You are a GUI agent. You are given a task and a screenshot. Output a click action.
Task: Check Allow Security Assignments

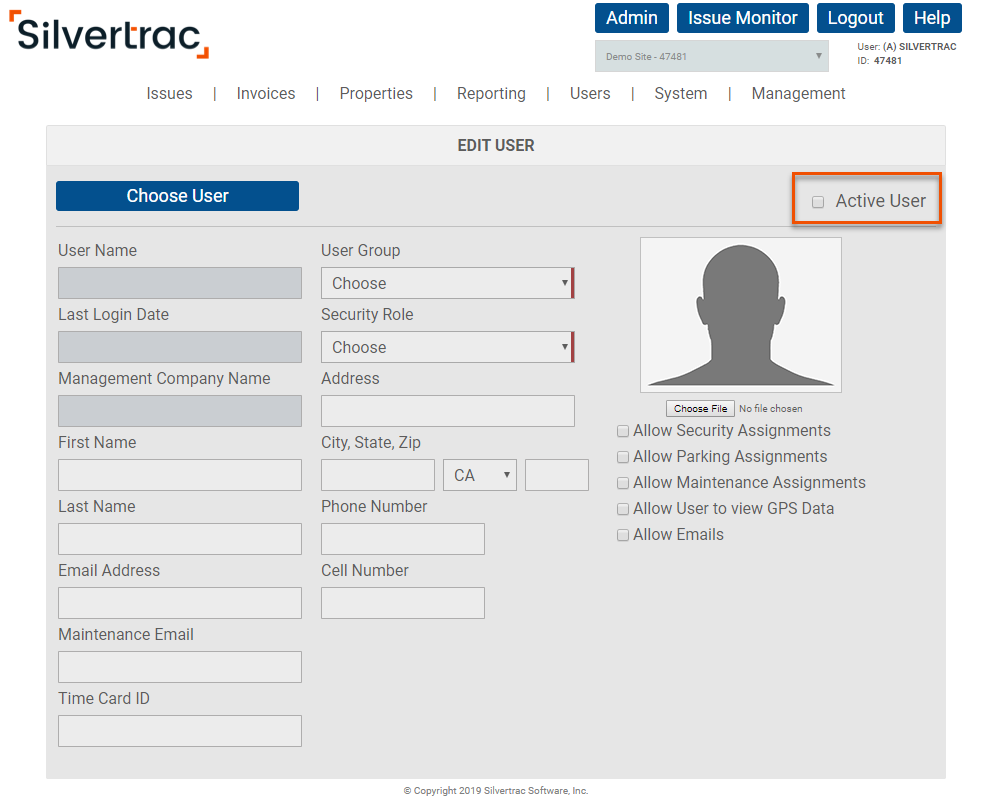coord(623,430)
